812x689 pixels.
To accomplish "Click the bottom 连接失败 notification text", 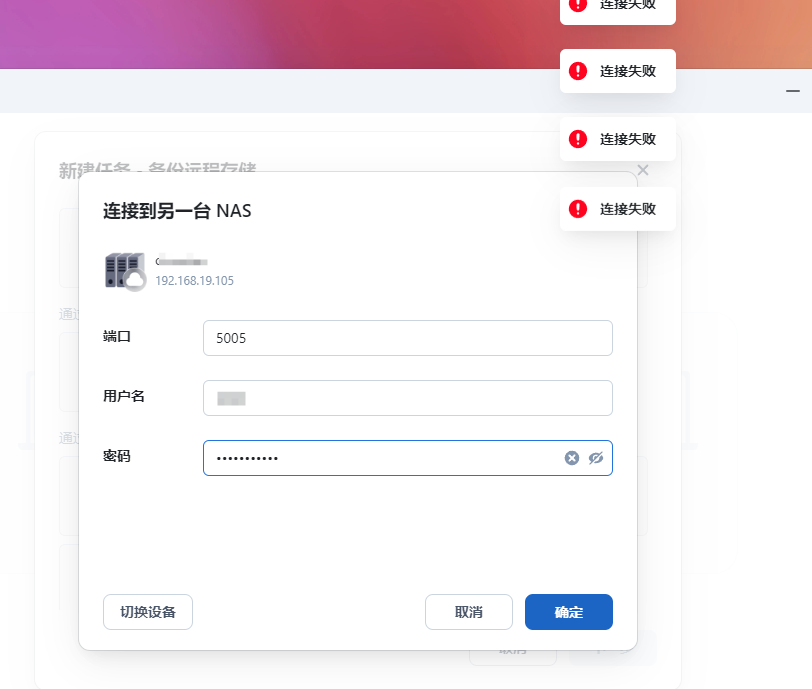I will 628,209.
